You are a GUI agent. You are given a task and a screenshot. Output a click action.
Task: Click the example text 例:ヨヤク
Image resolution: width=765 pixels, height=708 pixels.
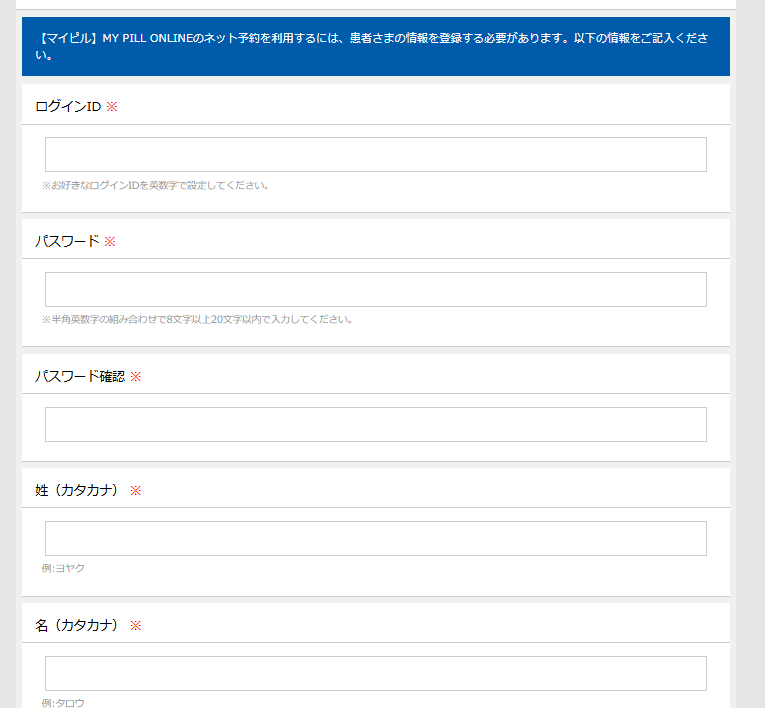[63, 568]
